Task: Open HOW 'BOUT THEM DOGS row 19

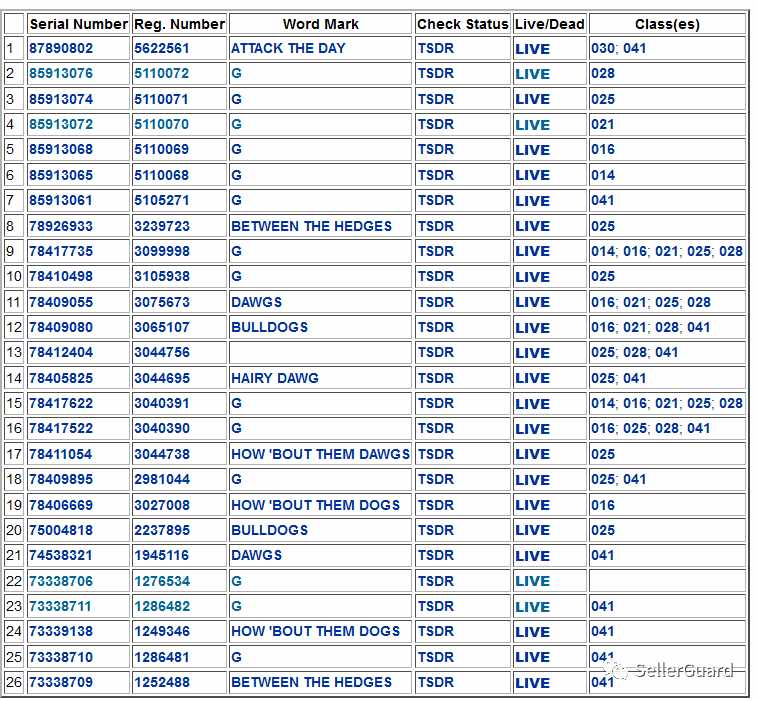Action: coord(315,505)
